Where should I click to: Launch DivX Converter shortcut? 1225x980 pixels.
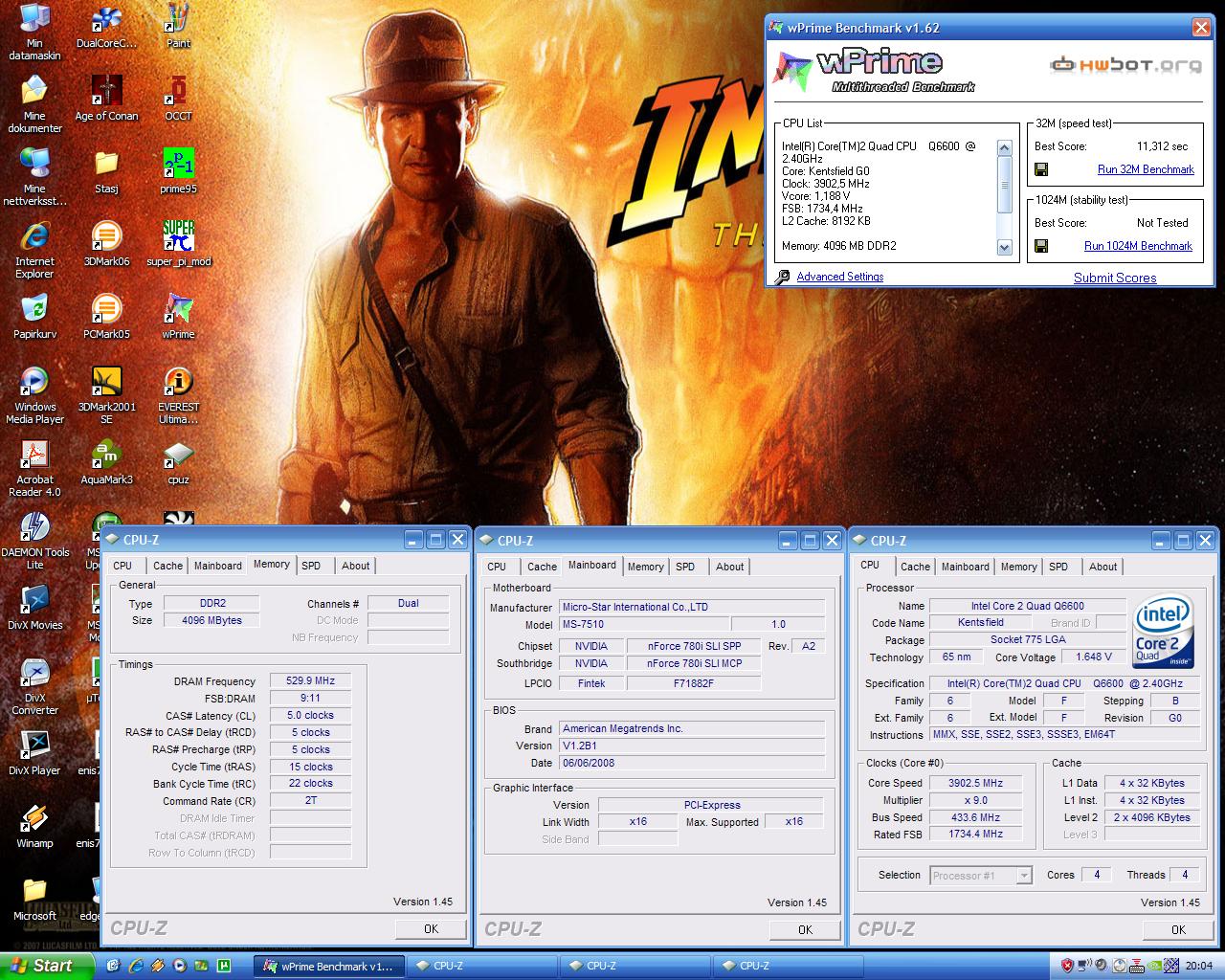[34, 686]
